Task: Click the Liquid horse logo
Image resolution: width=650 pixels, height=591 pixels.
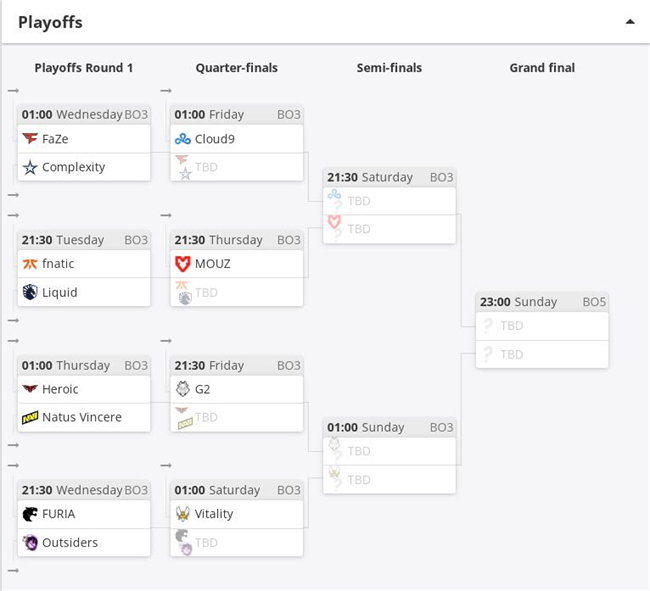Action: coord(30,292)
